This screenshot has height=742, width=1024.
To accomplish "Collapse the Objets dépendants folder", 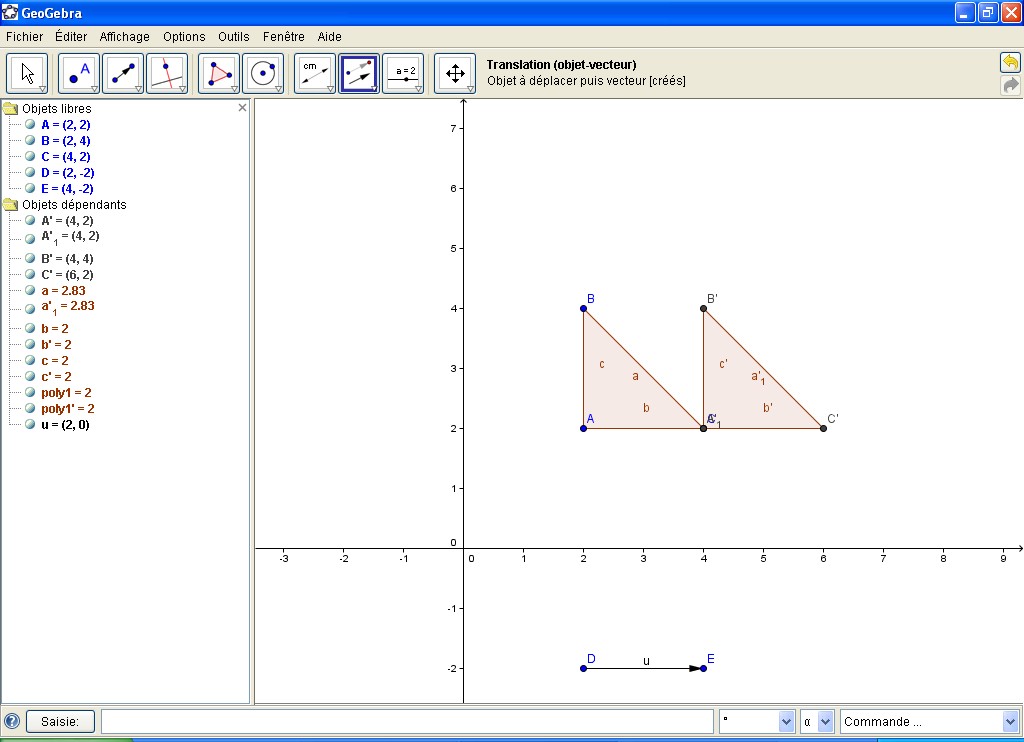I will tap(10, 204).
